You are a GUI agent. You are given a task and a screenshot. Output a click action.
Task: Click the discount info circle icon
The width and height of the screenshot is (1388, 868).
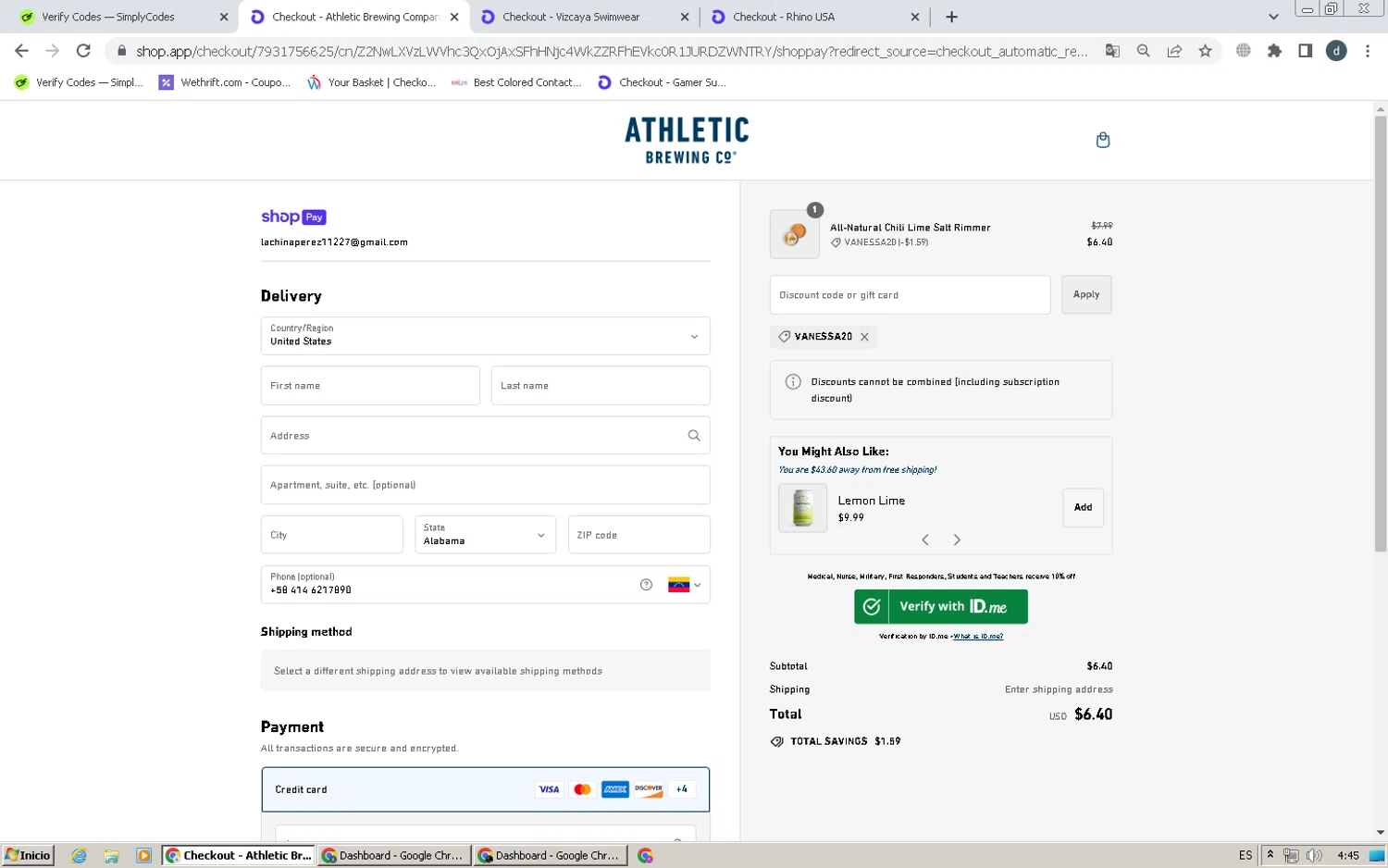(793, 382)
